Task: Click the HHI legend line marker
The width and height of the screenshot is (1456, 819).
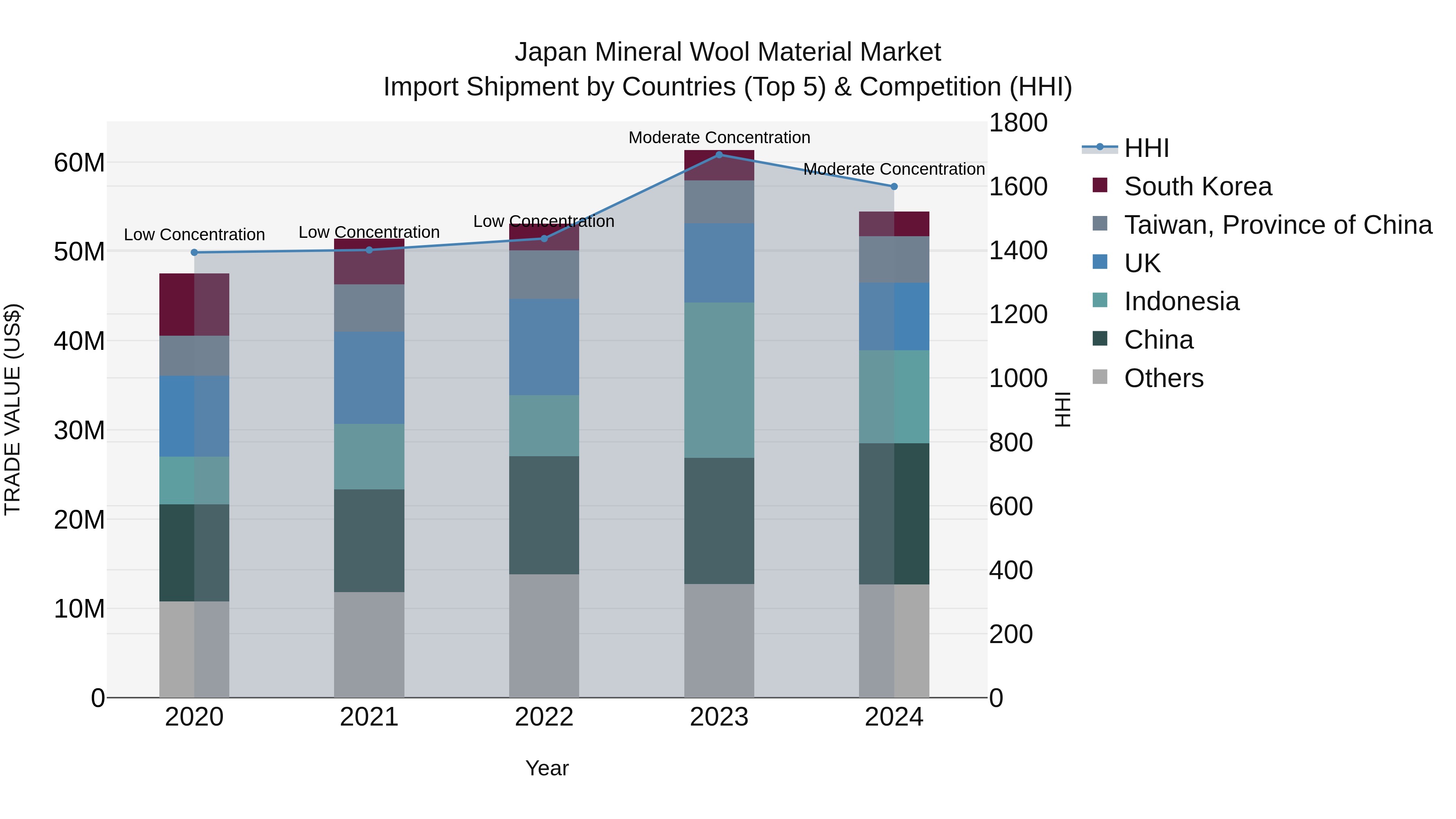Action: (1099, 148)
